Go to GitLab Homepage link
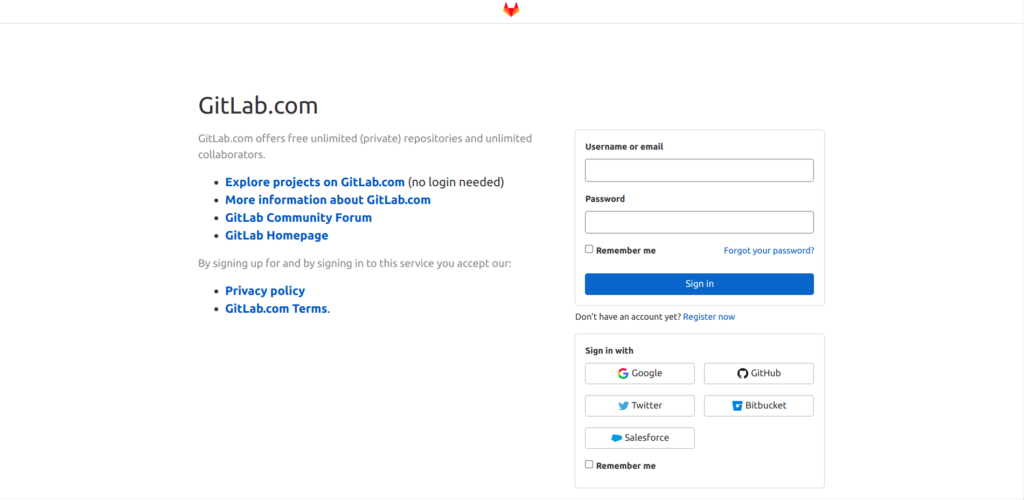This screenshot has height=500, width=1024. pos(277,235)
